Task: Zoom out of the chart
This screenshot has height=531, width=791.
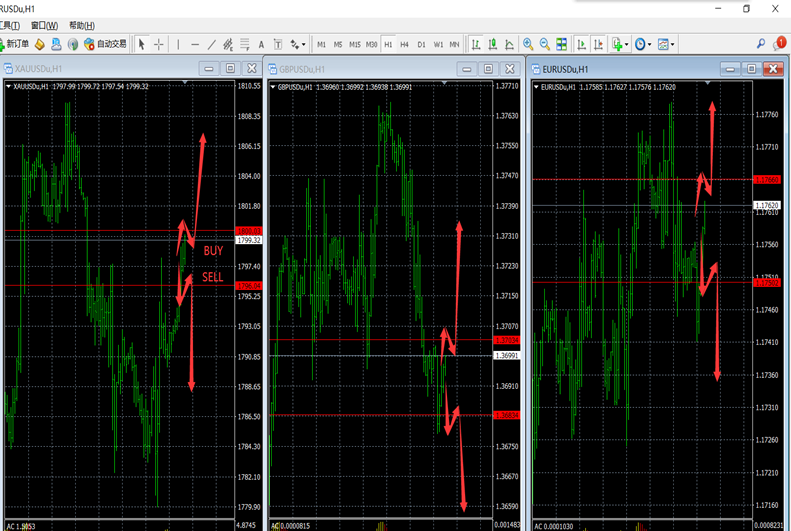Action: (545, 44)
